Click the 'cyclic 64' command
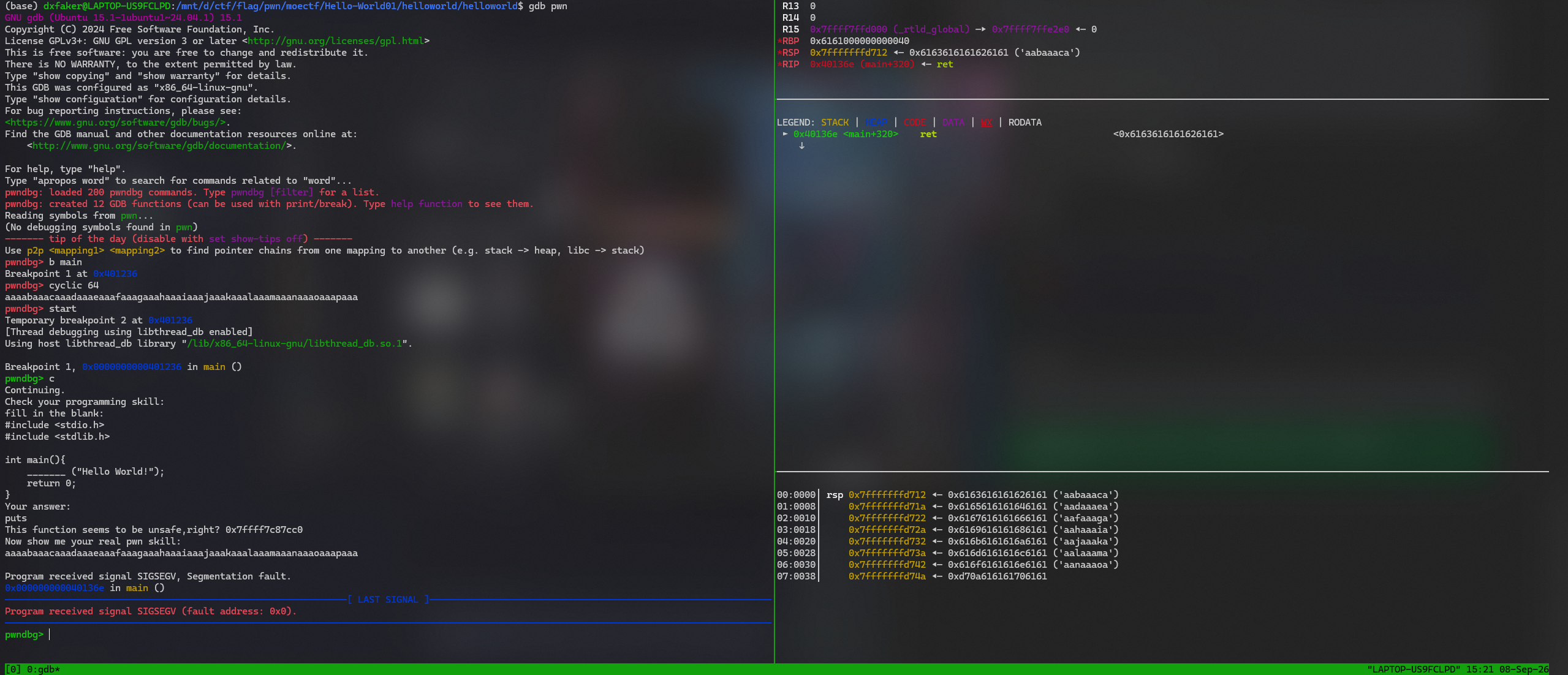Image resolution: width=1568 pixels, height=675 pixels. click(74, 285)
